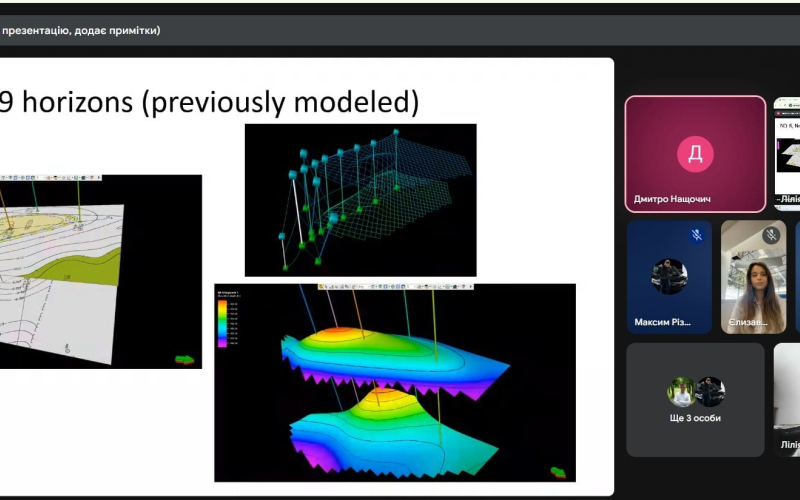Click the presentation notification banner text at top
Viewport: 800px width, 500px height.
(80, 30)
